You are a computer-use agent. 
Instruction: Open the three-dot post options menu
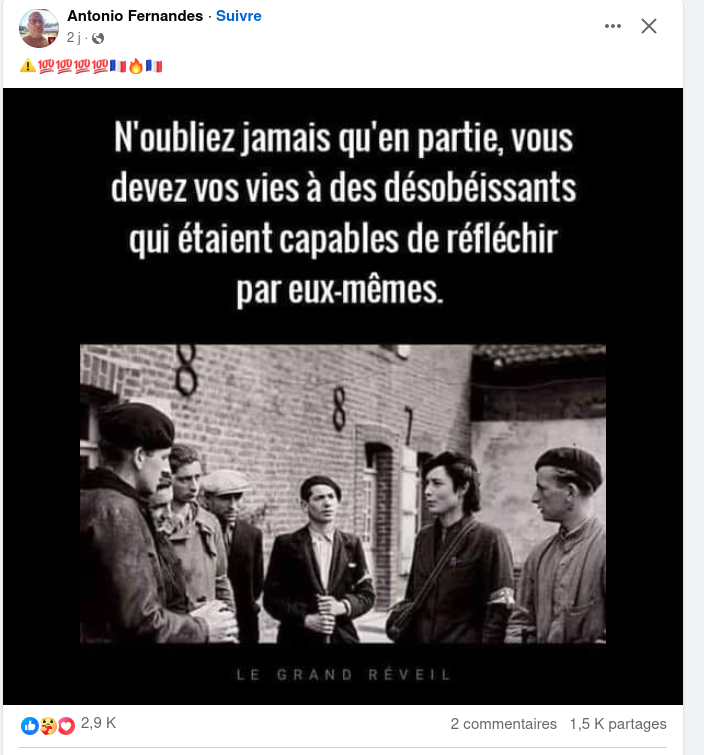pos(613,26)
